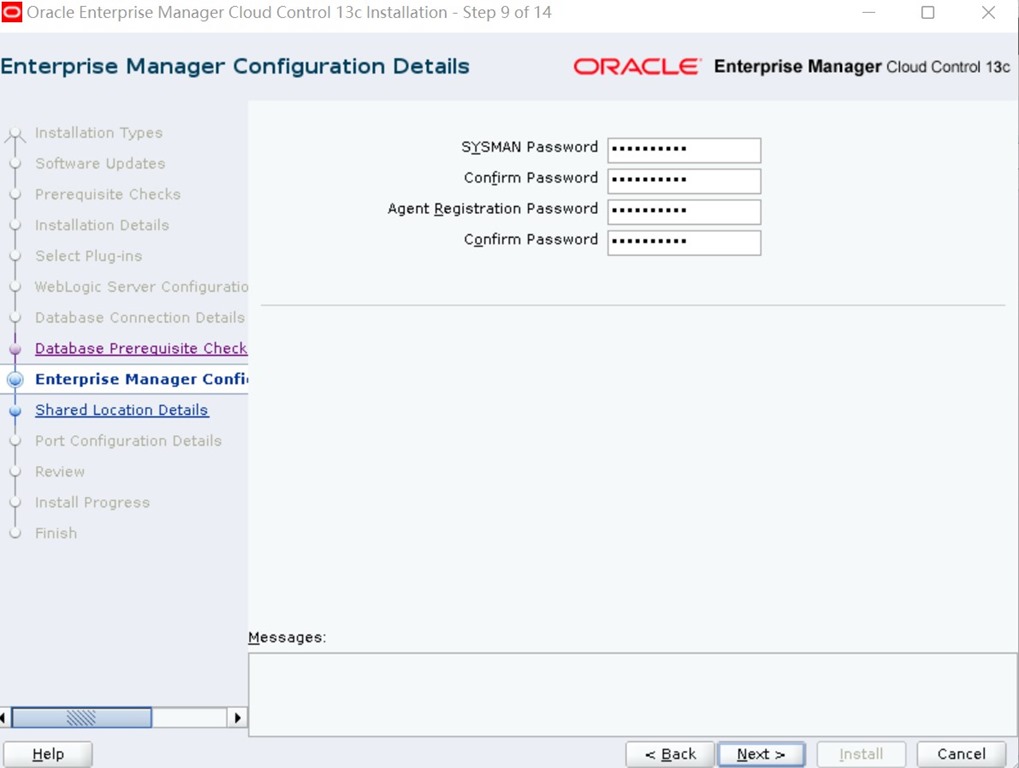Screen dimensions: 1019x768
Task: Jump to Shared Location Details step
Action: pyautogui.click(x=122, y=410)
